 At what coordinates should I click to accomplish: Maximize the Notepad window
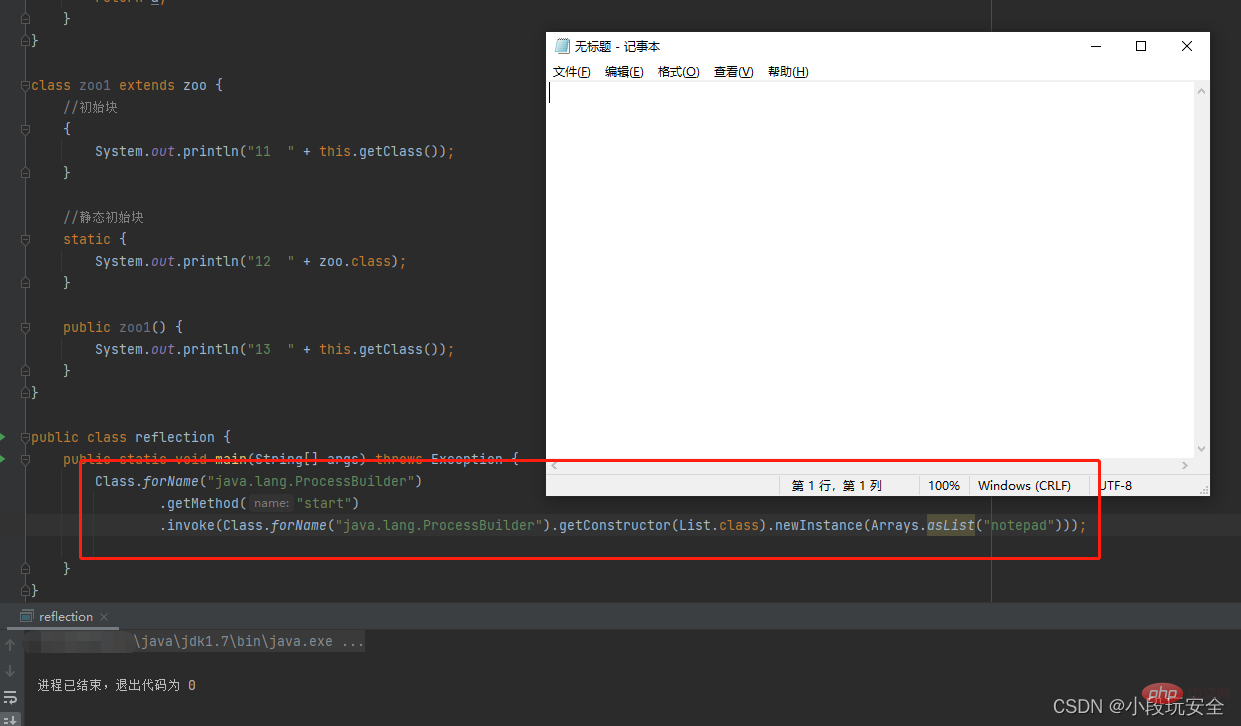pyautogui.click(x=1141, y=46)
